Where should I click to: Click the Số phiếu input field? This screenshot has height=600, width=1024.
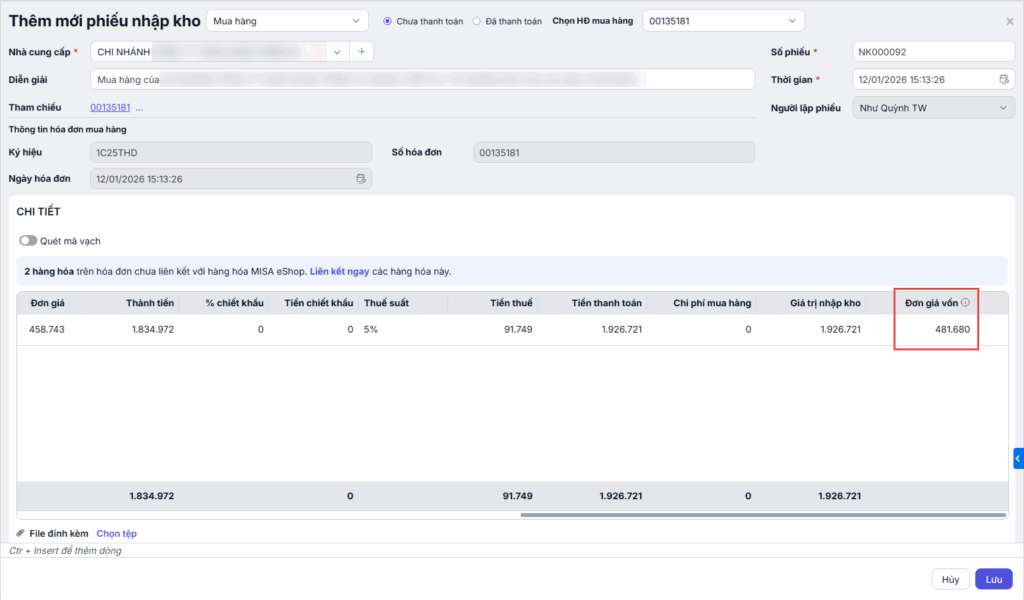click(933, 52)
